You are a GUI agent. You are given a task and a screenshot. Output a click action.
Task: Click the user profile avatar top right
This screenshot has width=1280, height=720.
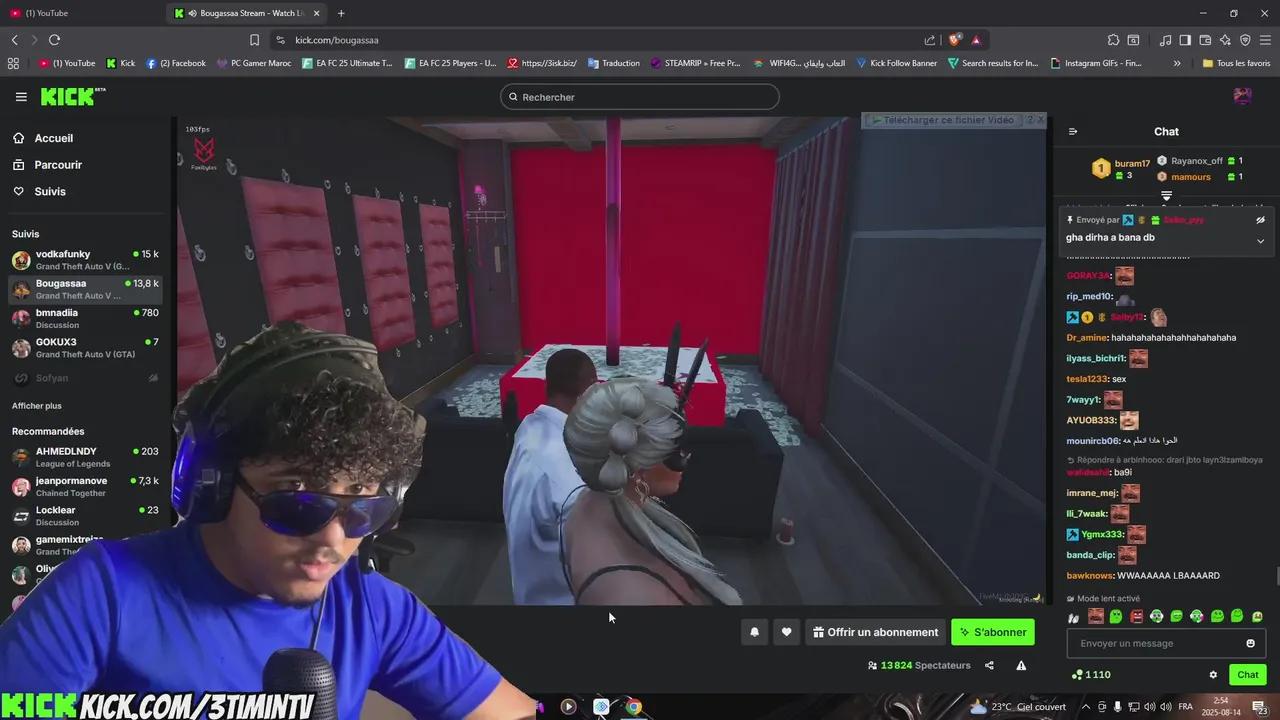pyautogui.click(x=1242, y=96)
